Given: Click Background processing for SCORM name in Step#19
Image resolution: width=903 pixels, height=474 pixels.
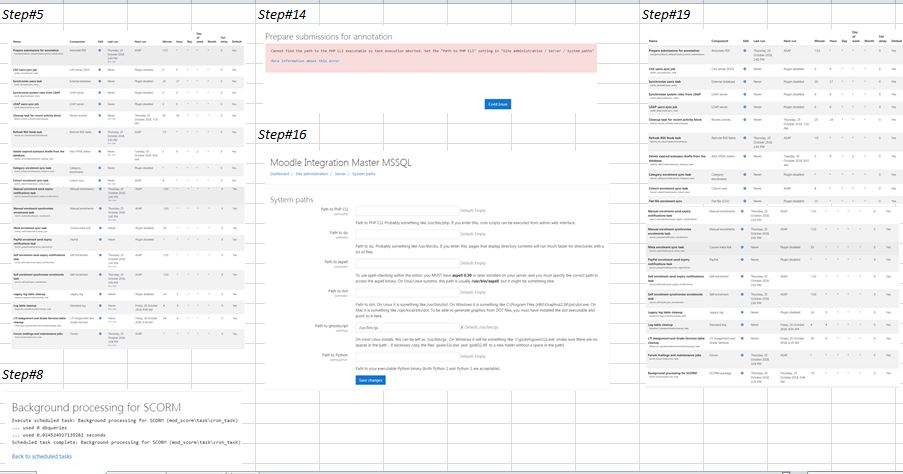Looking at the screenshot, I should 672,373.
